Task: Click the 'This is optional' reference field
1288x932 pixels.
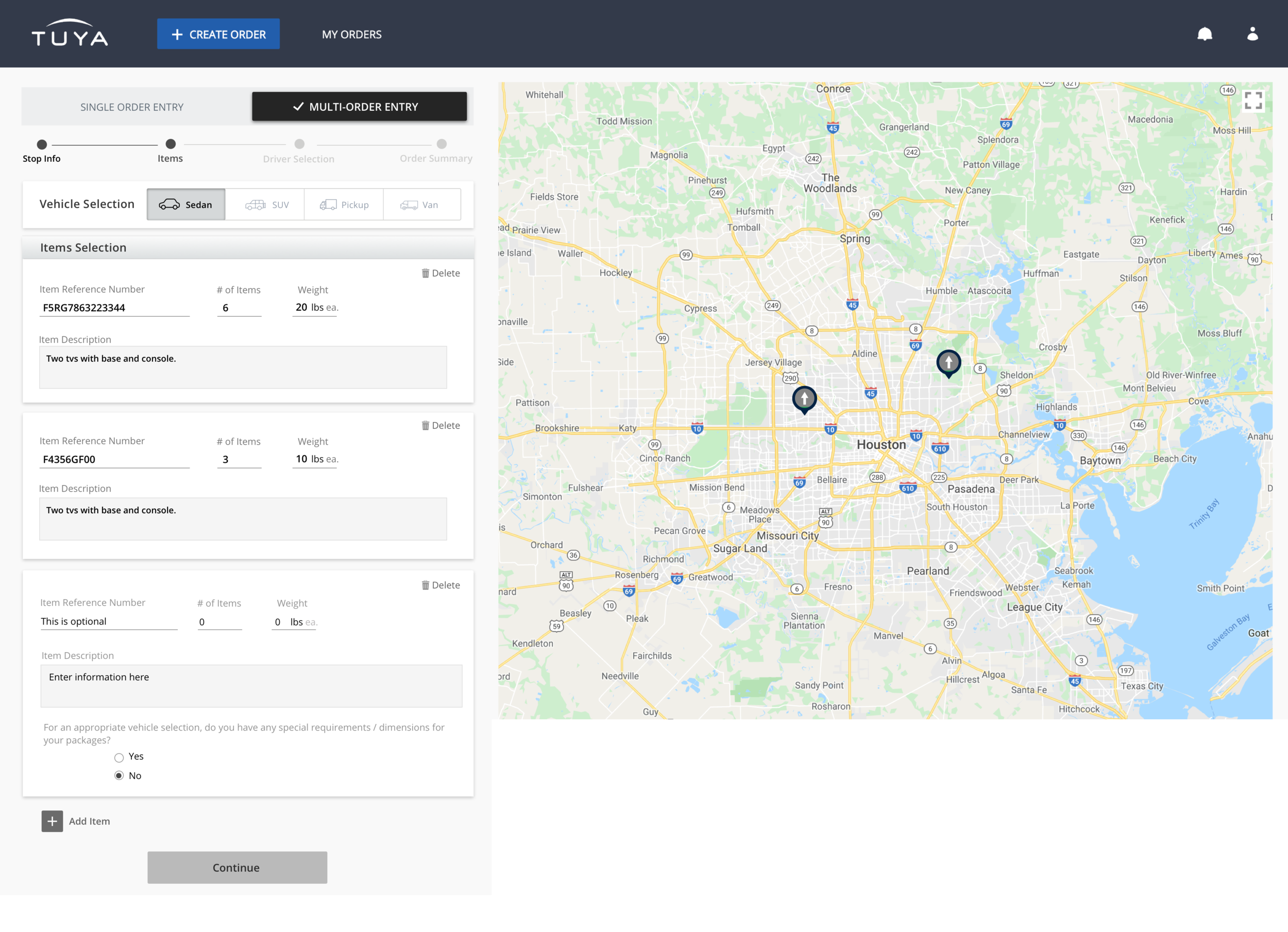Action: (109, 621)
